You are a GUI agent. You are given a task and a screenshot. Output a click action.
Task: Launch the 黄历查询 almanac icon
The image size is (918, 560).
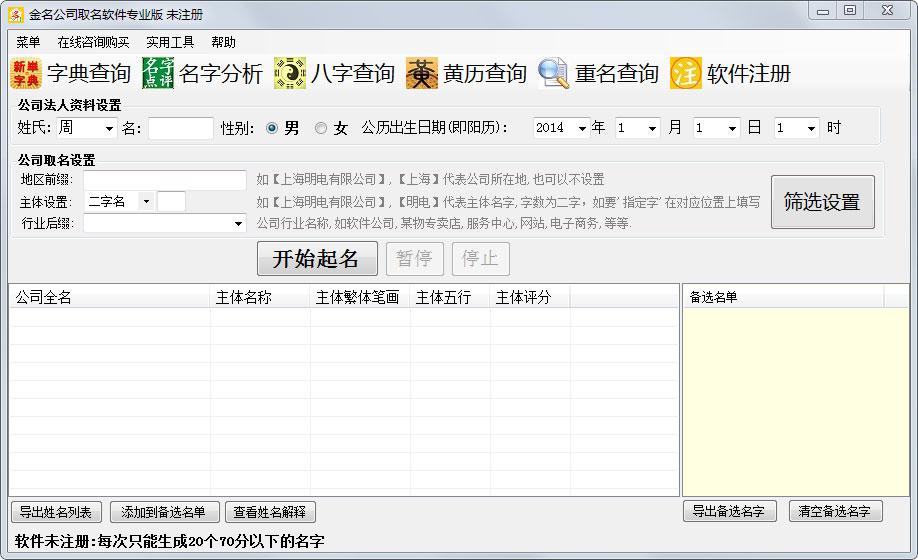[423, 74]
